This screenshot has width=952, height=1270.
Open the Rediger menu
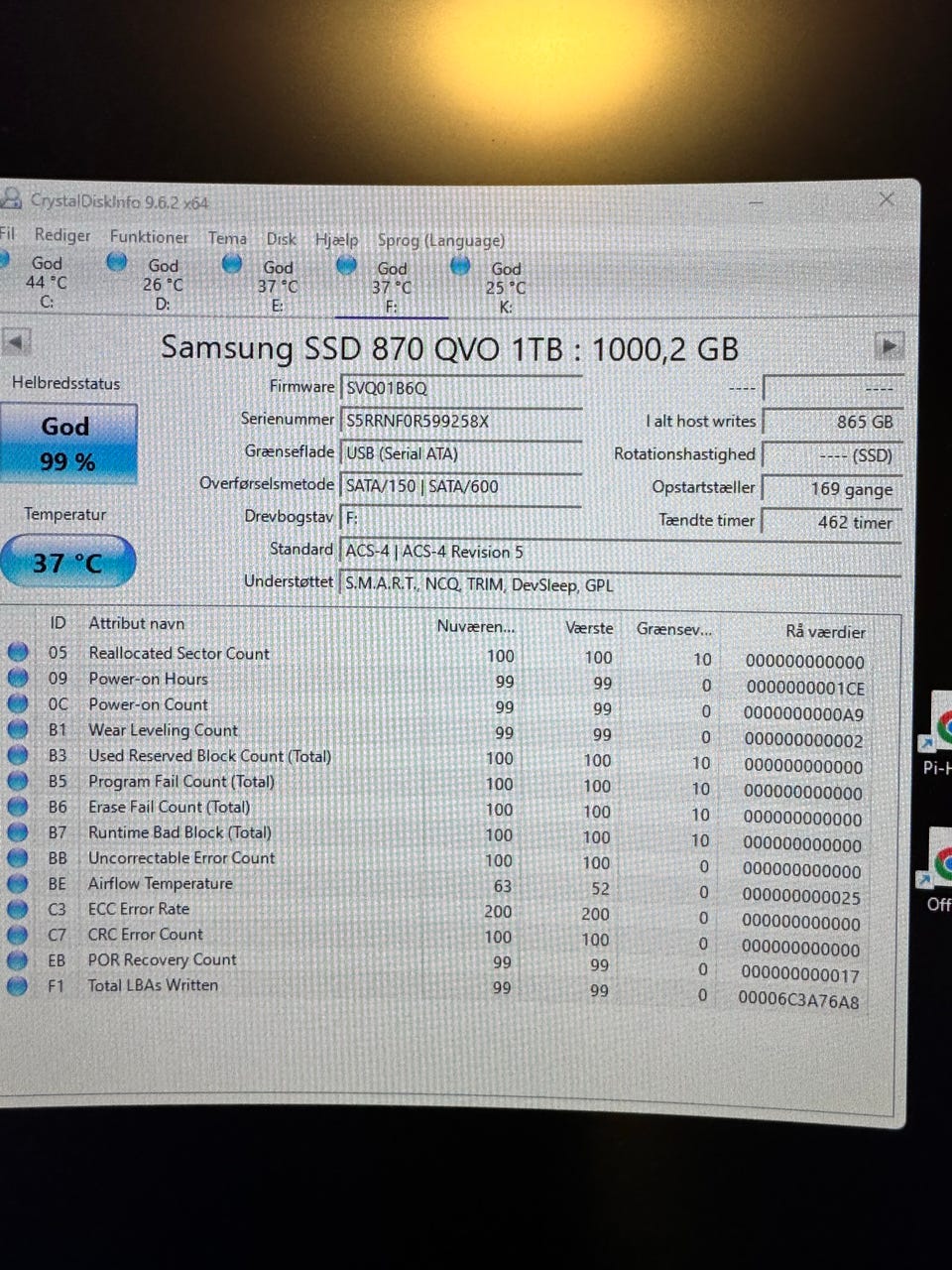point(62,235)
